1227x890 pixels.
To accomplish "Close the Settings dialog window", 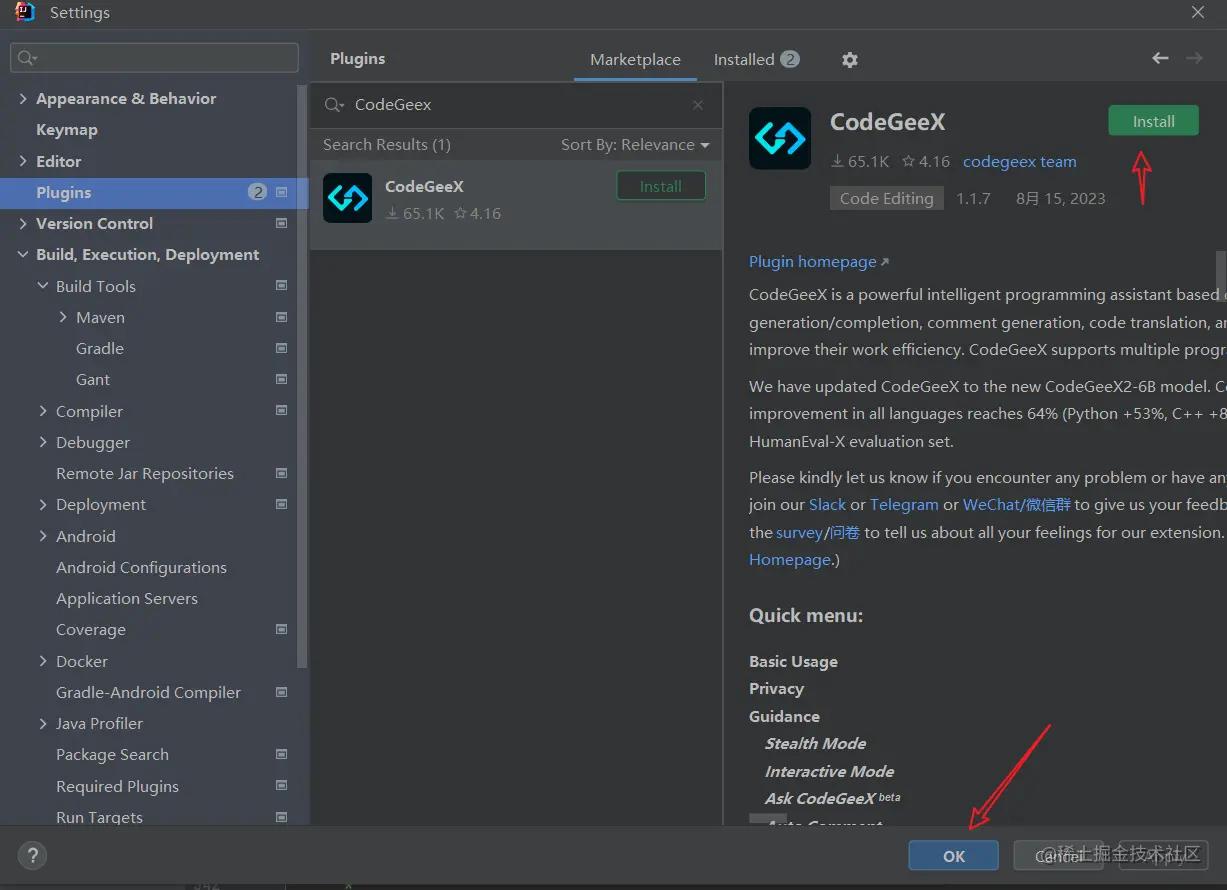I will [1198, 12].
